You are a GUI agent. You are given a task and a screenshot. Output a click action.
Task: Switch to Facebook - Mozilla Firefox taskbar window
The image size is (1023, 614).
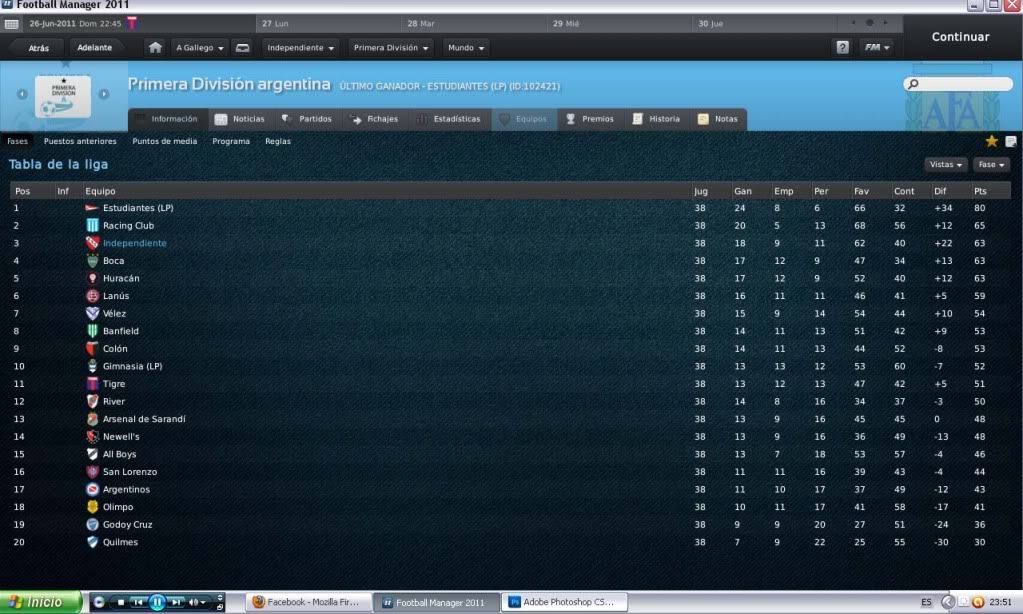(309, 602)
